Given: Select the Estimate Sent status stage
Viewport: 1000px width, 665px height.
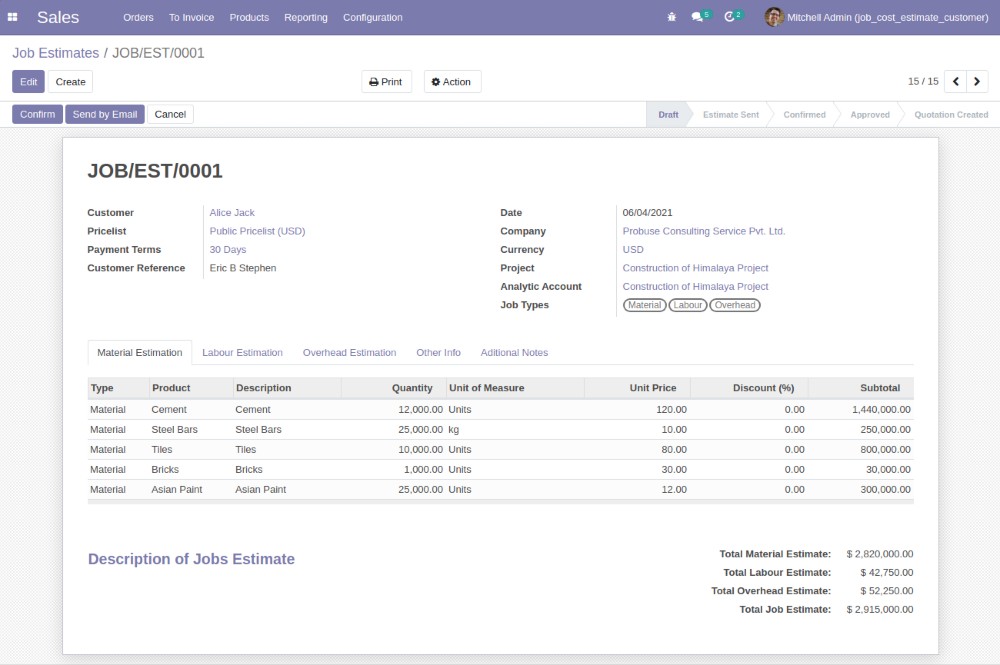Looking at the screenshot, I should point(730,115).
